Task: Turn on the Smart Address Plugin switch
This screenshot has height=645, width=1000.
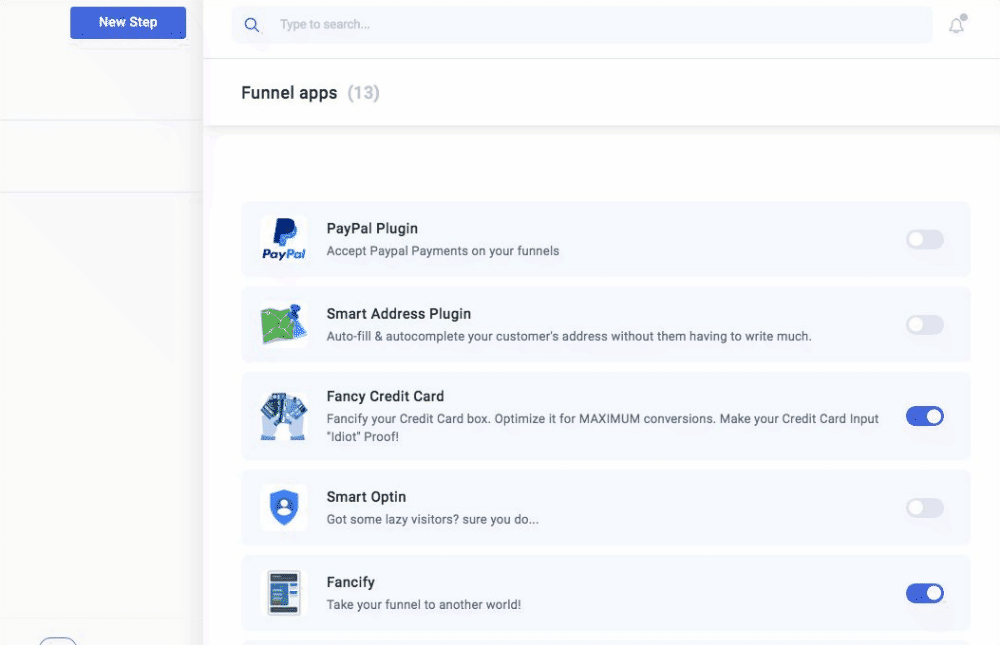Action: pos(925,325)
